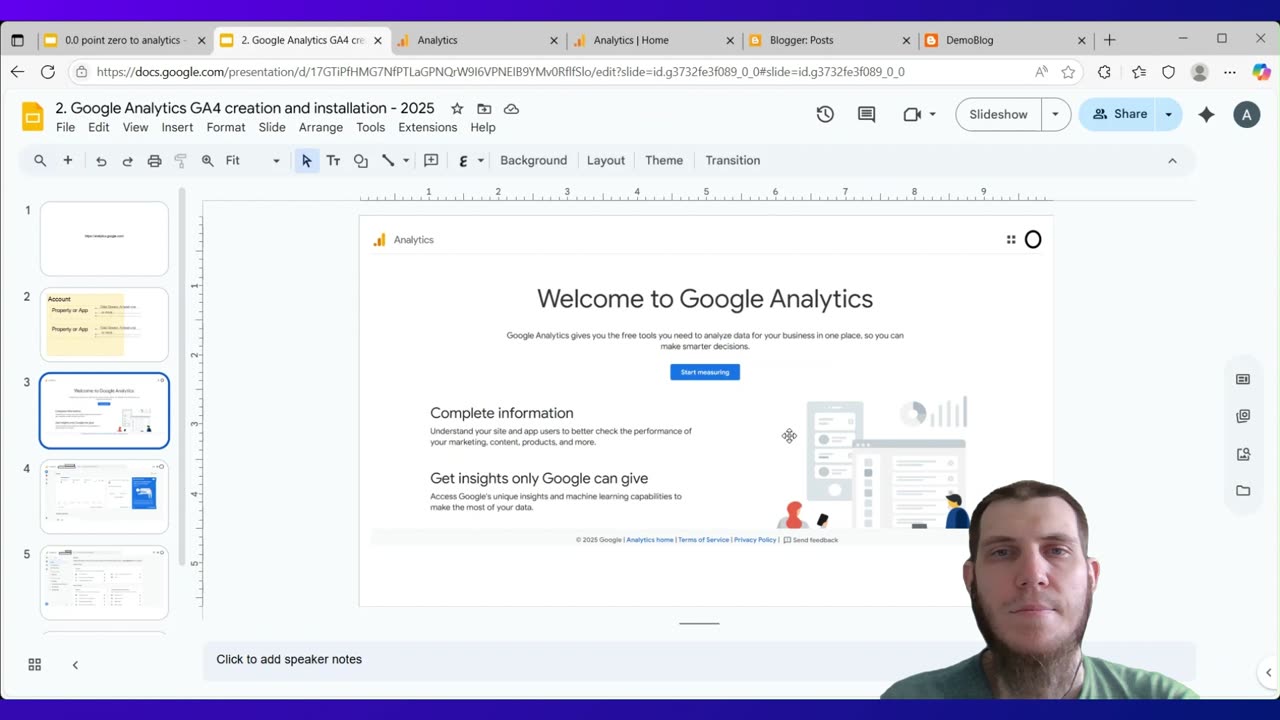Add page to browser favorites
This screenshot has height=720, width=1280.
(1068, 72)
